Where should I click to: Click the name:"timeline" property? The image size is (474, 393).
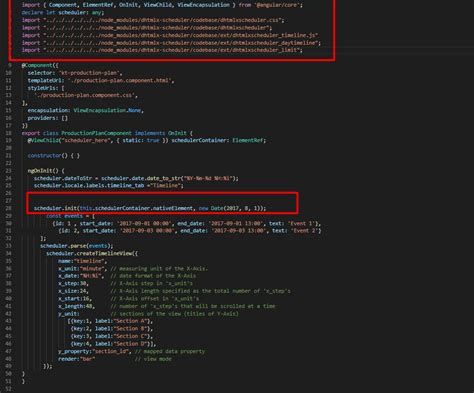tap(83, 261)
